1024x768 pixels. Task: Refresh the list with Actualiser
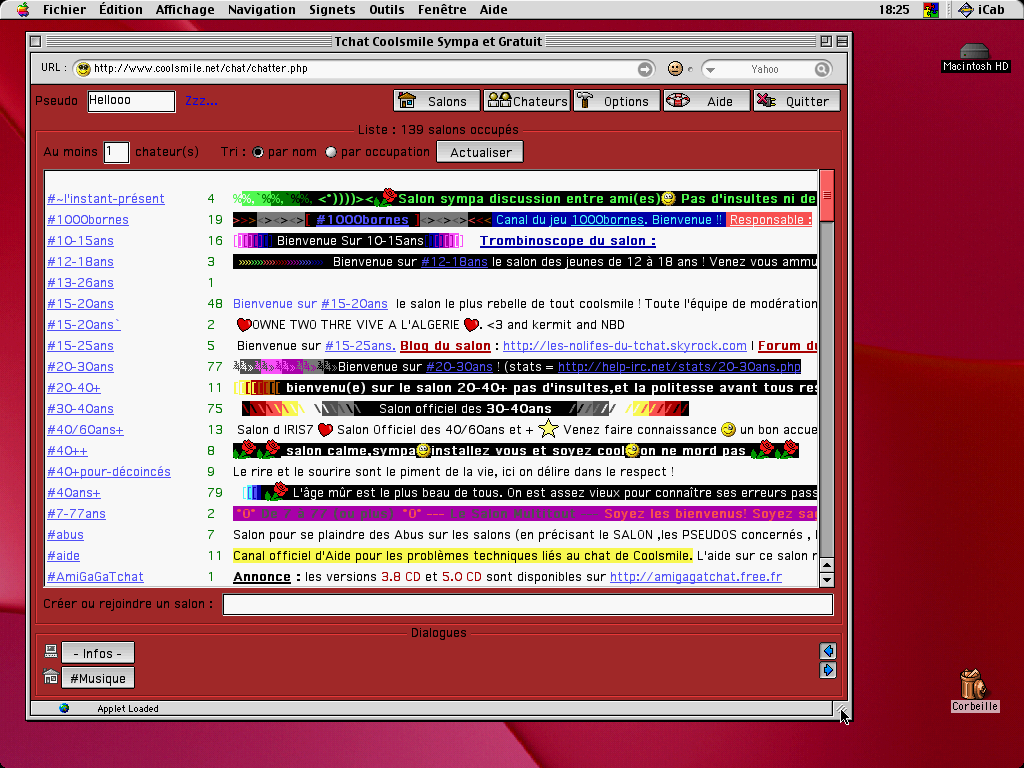pyautogui.click(x=480, y=152)
